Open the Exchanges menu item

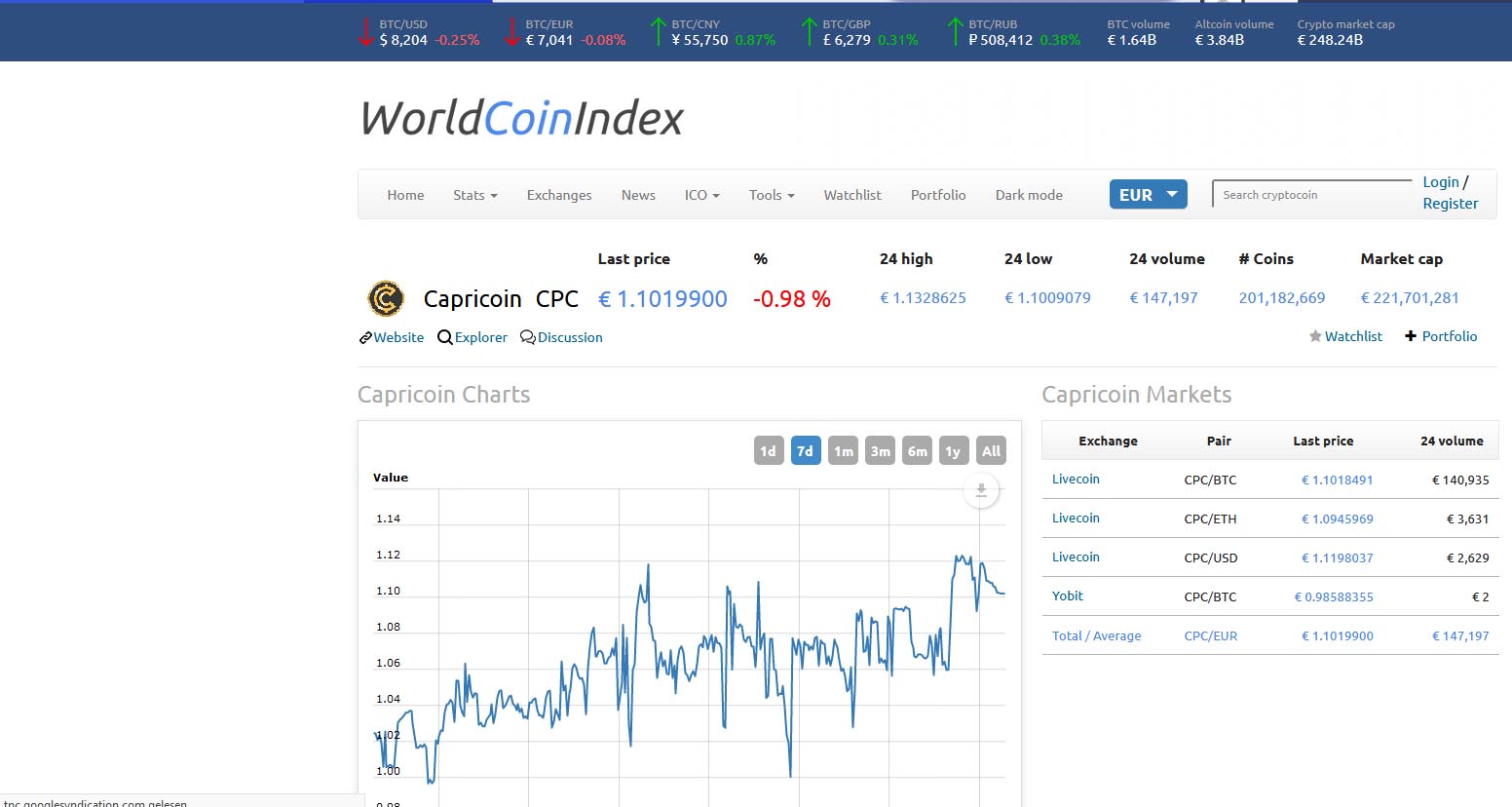[559, 195]
